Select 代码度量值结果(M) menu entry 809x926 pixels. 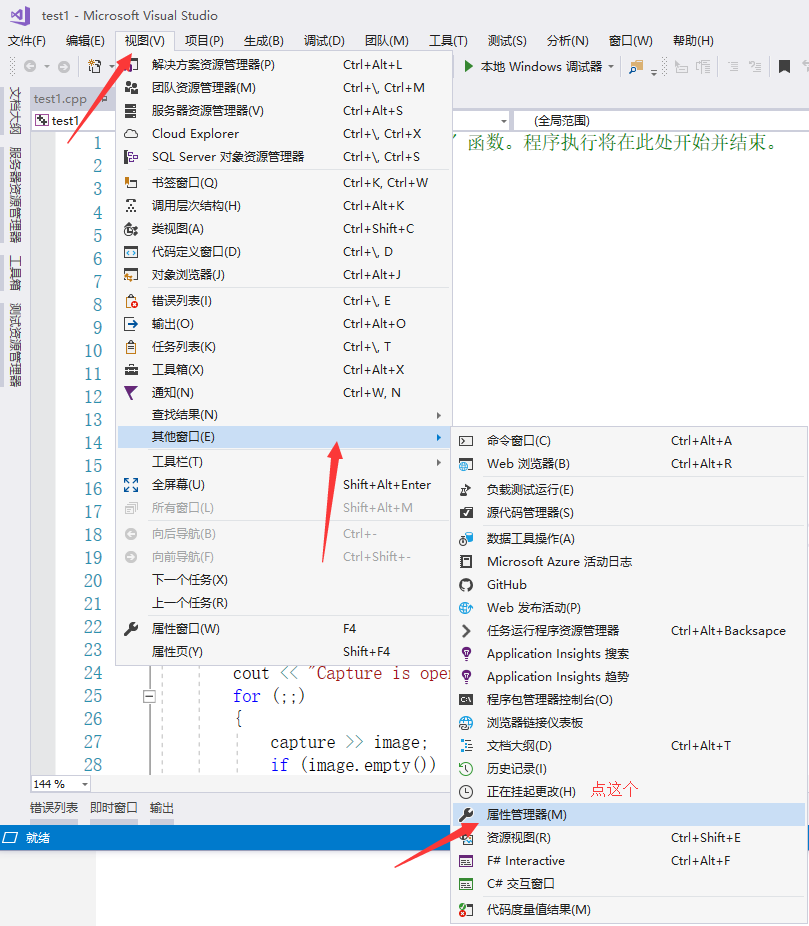point(629,910)
